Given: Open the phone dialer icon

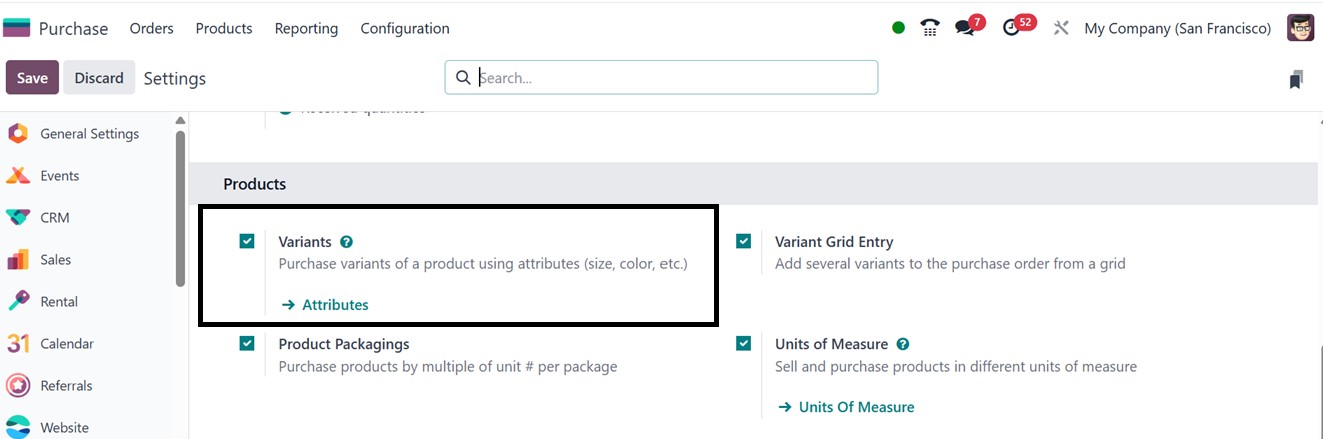Looking at the screenshot, I should [930, 28].
